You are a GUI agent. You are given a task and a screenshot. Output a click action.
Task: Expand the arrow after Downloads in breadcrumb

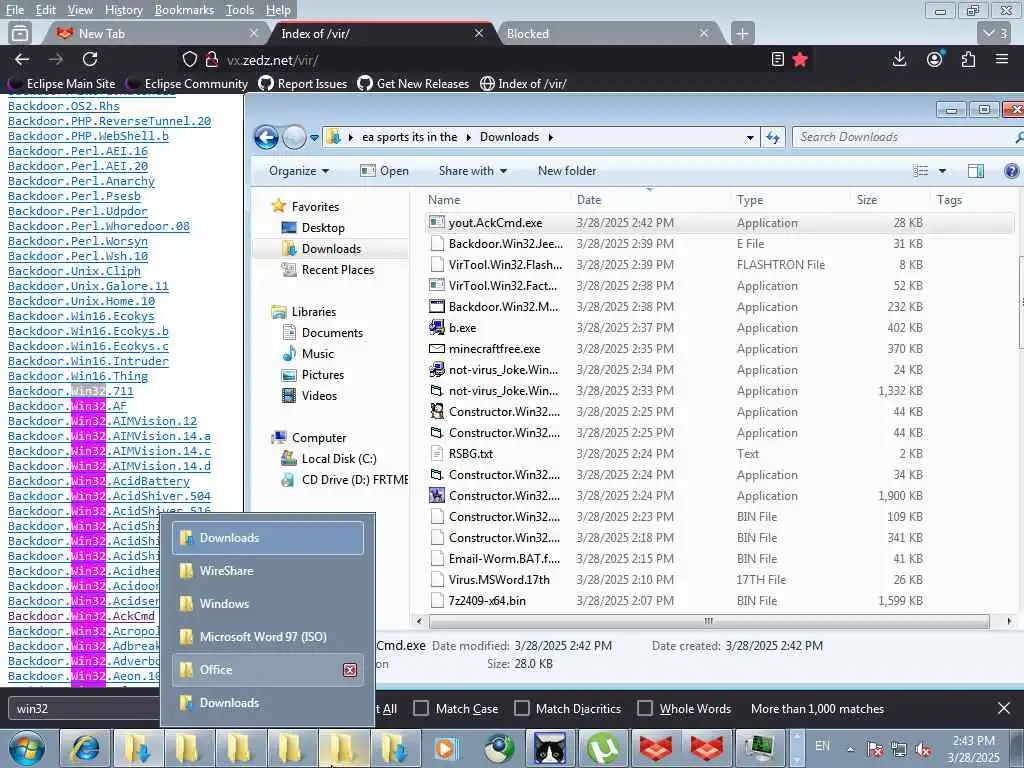(551, 137)
